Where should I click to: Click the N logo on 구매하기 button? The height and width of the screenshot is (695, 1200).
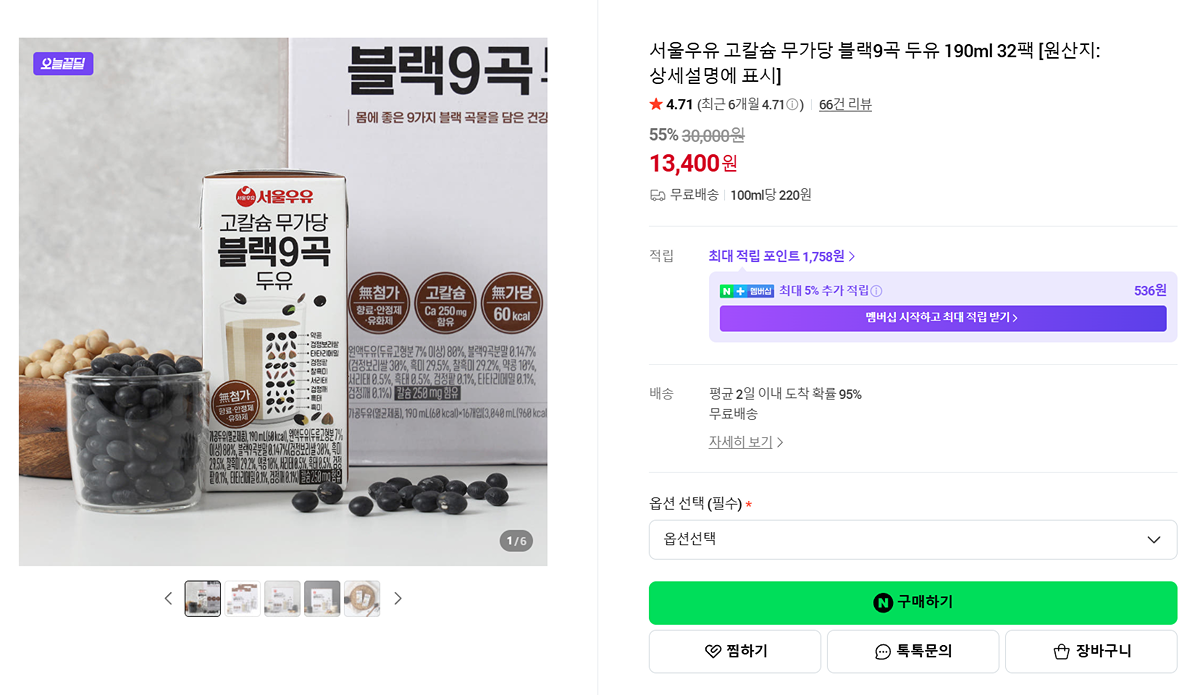pyautogui.click(x=882, y=602)
